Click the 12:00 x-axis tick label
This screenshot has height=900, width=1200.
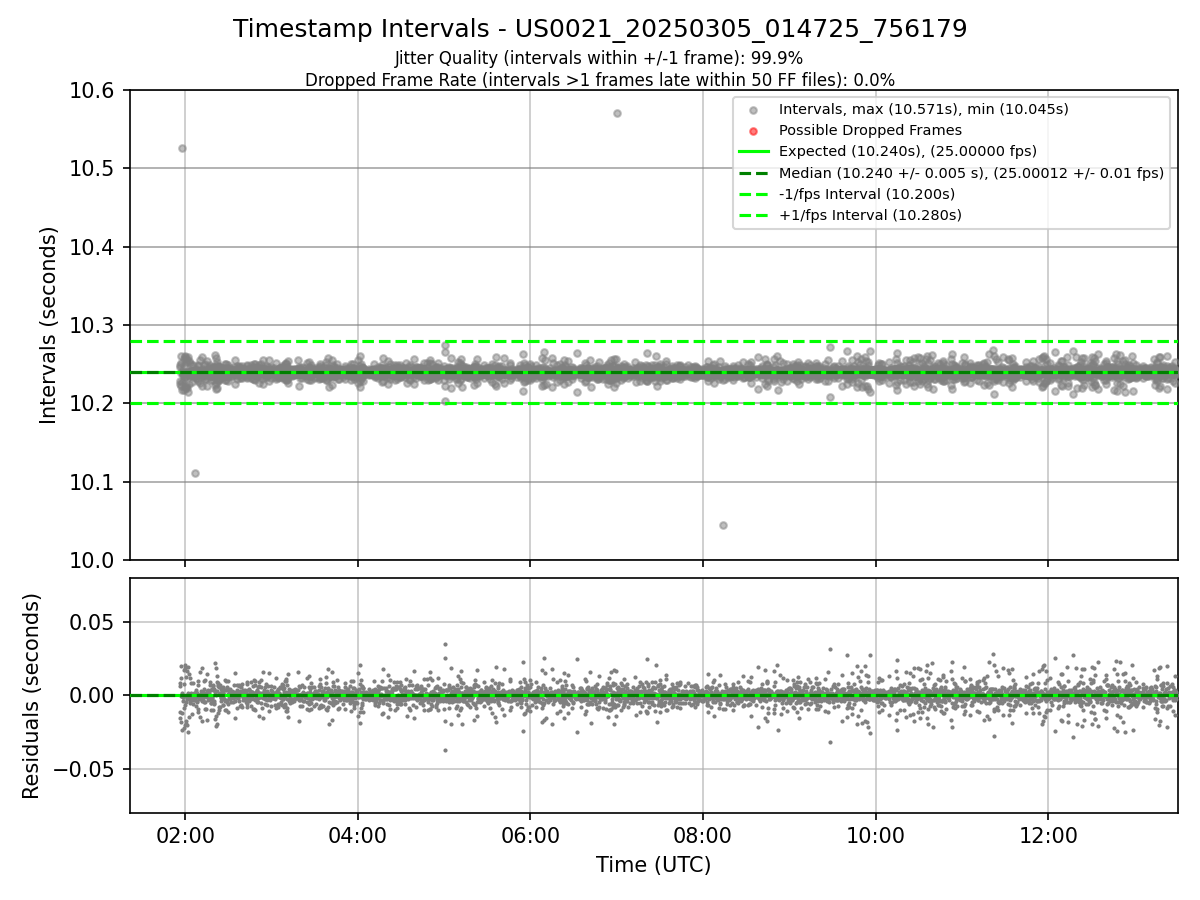click(x=1048, y=837)
